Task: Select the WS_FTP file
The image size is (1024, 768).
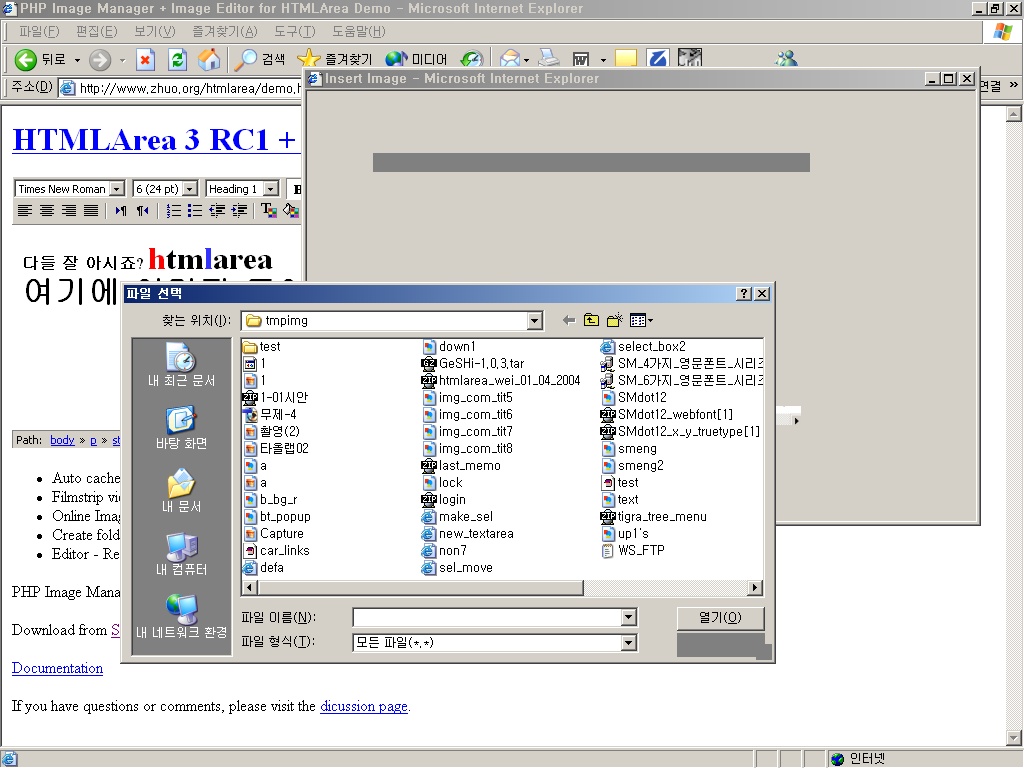Action: coord(632,550)
